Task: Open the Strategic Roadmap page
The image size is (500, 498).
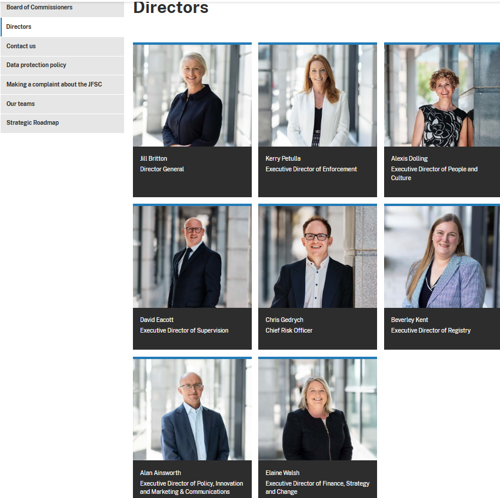Action: (x=62, y=123)
